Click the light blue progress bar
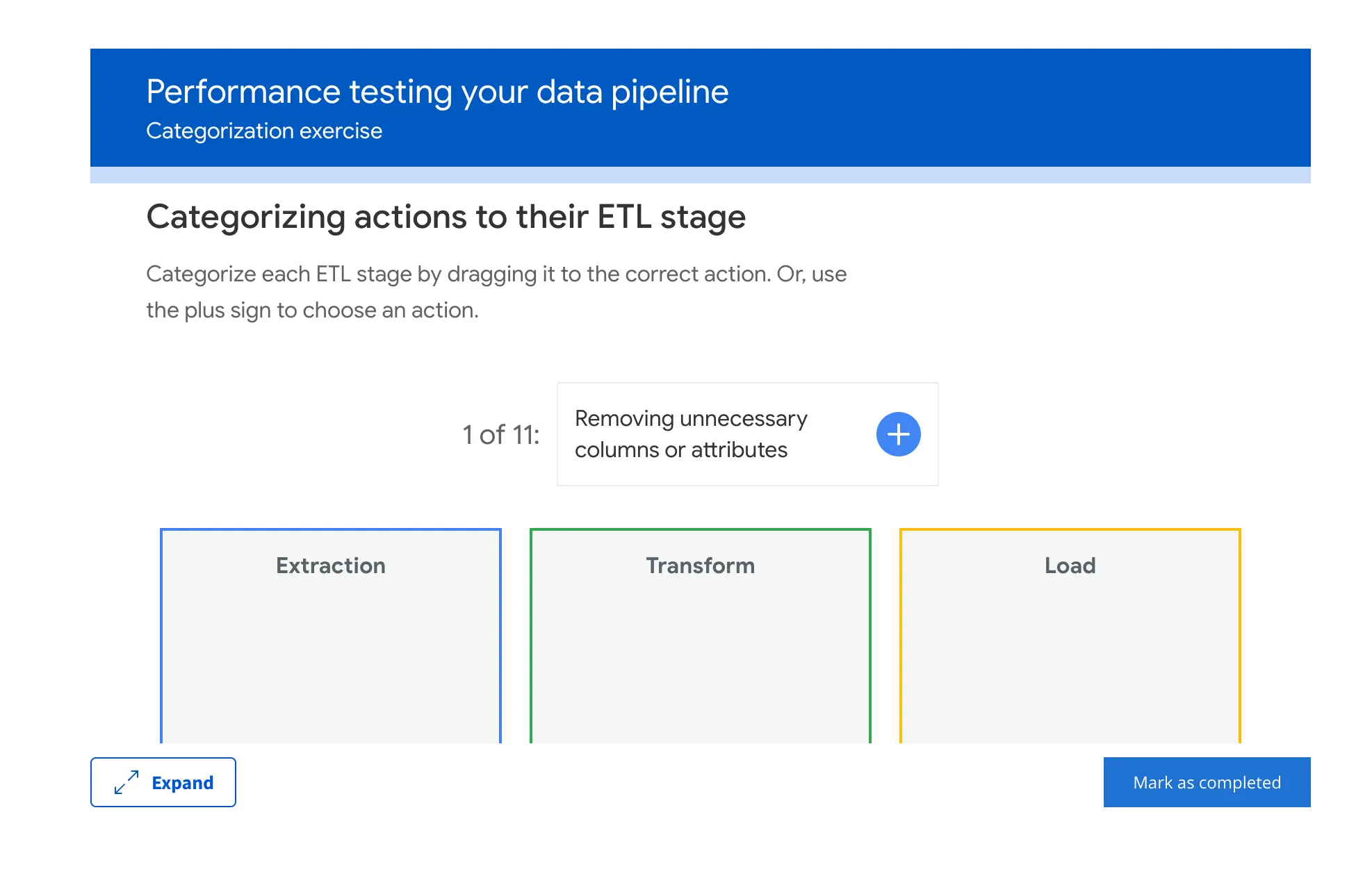1372x892 pixels. [x=700, y=175]
